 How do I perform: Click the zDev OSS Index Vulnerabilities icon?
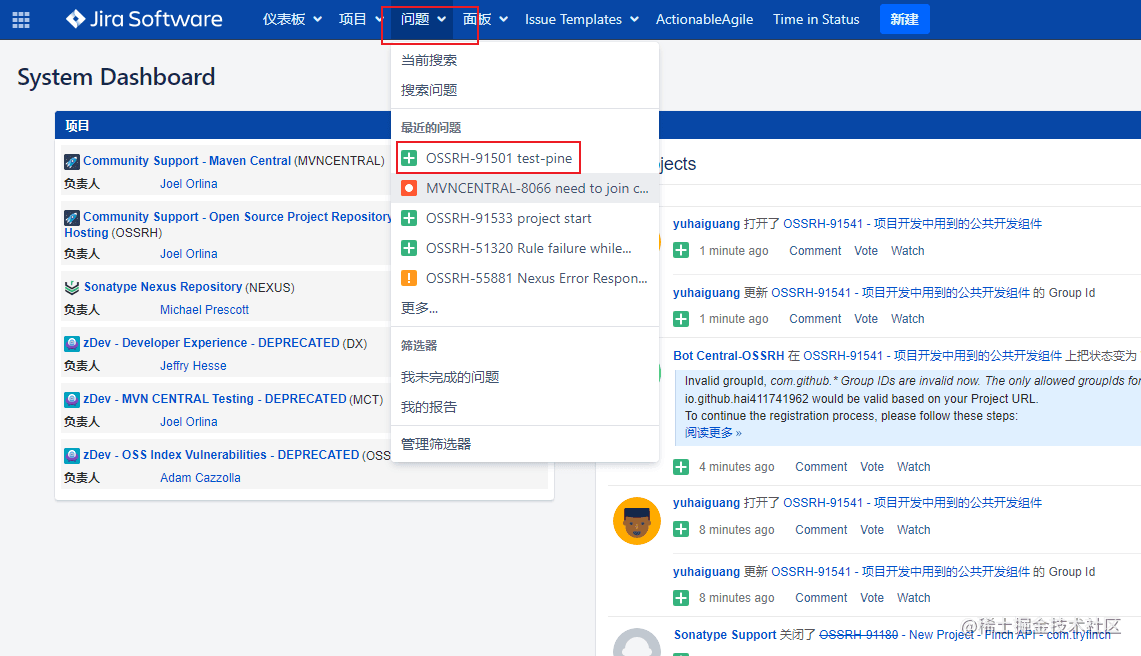pos(72,456)
